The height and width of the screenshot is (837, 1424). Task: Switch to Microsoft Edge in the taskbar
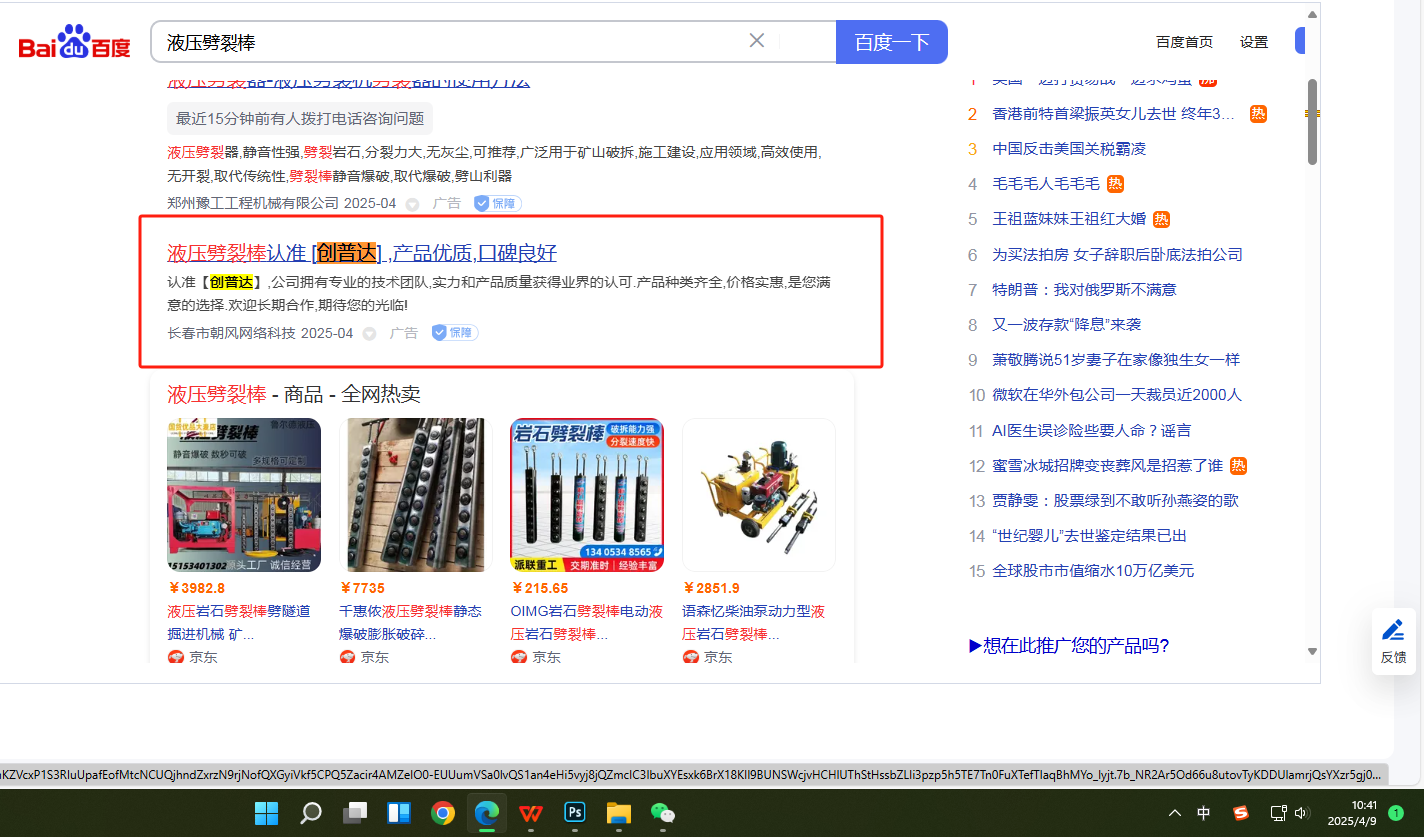(487, 813)
